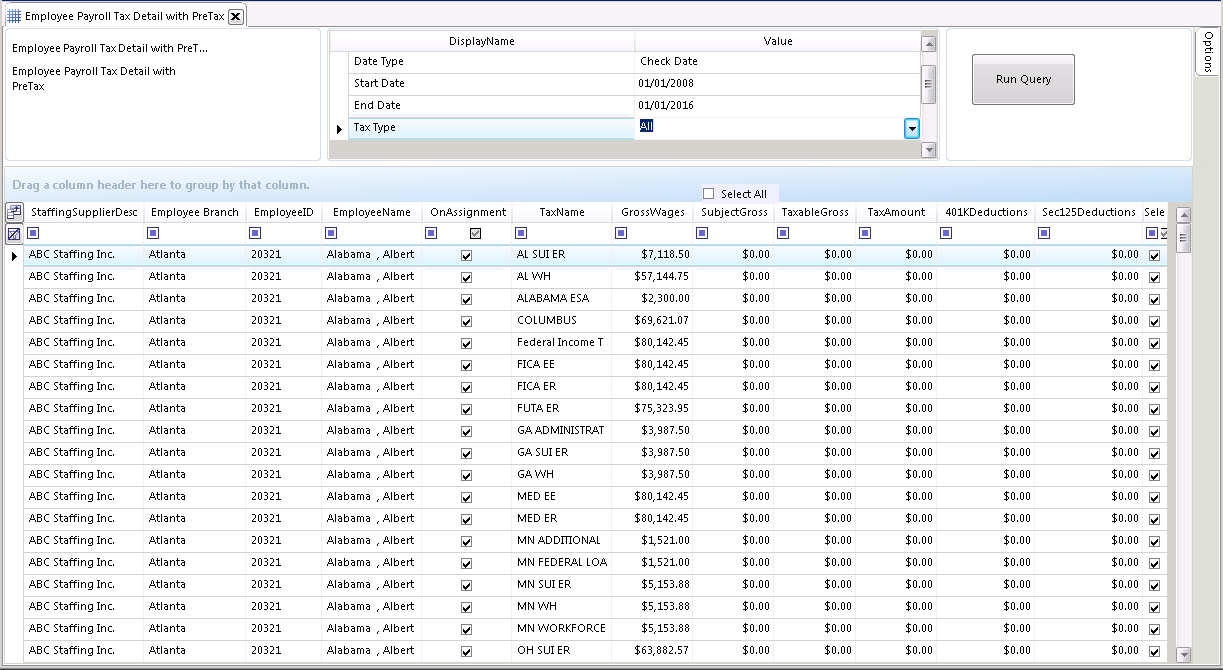Open filter icon under Sele column

1152,233
